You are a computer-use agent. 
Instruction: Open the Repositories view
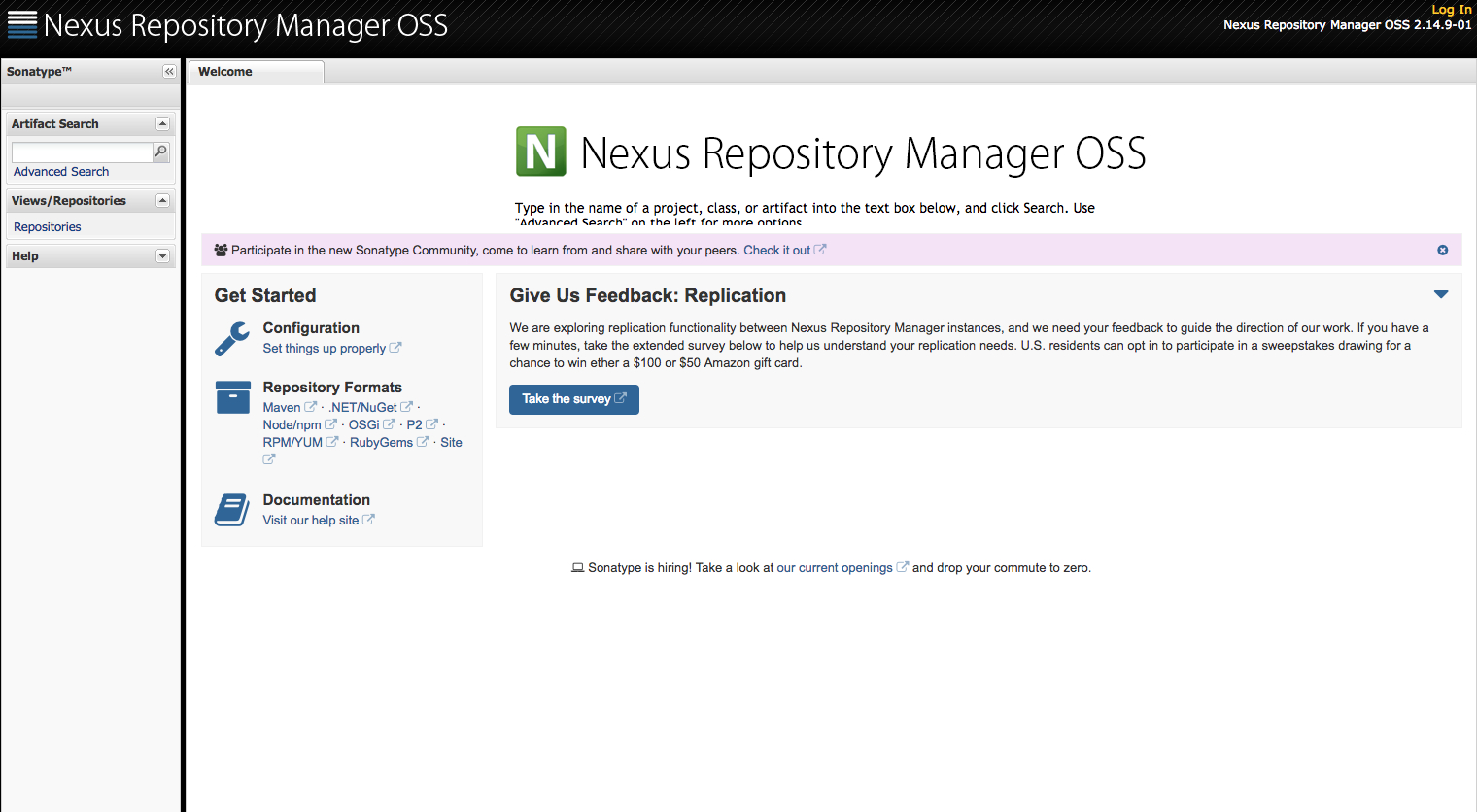[x=48, y=227]
